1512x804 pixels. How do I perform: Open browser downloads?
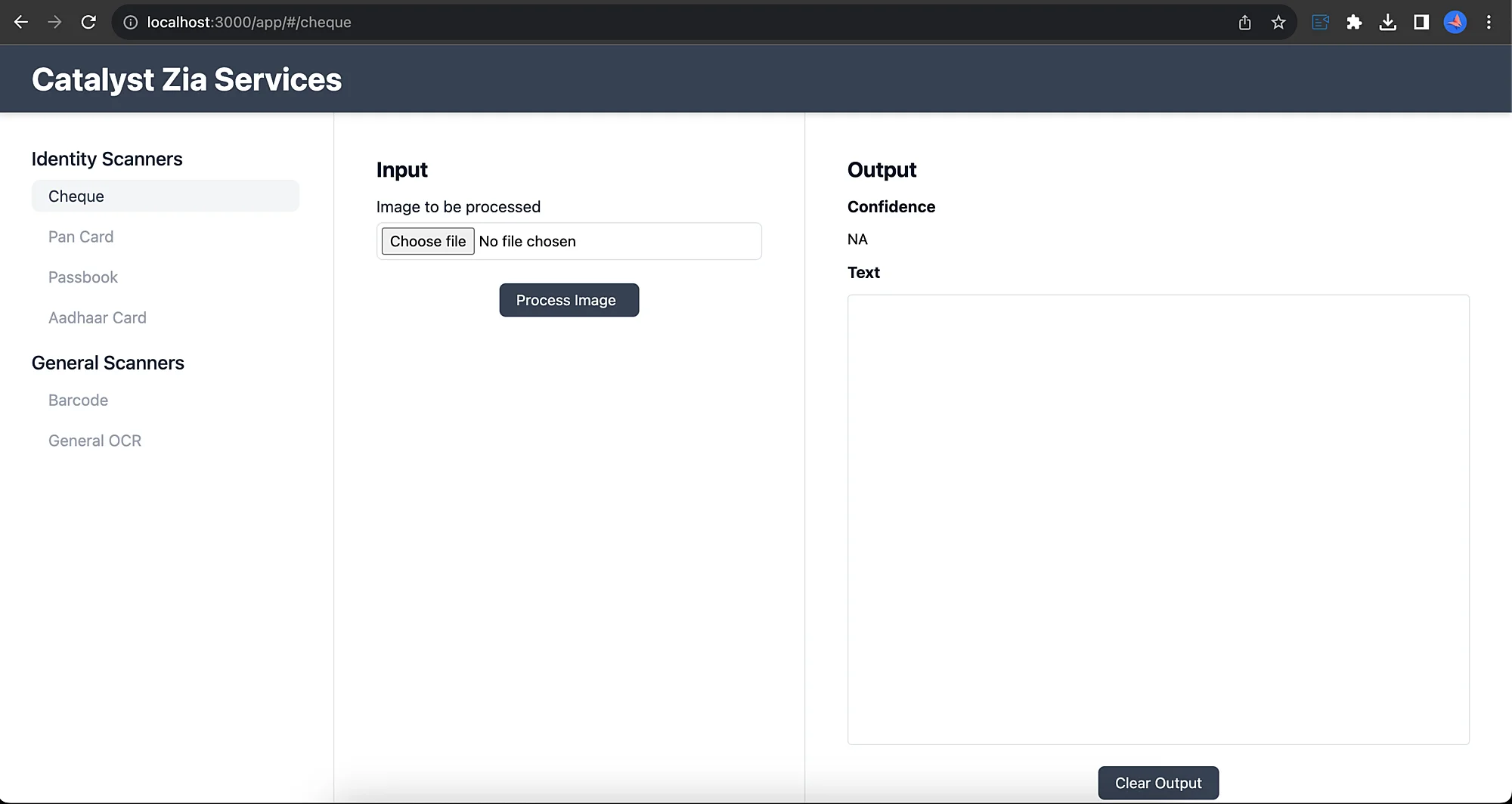click(x=1387, y=23)
